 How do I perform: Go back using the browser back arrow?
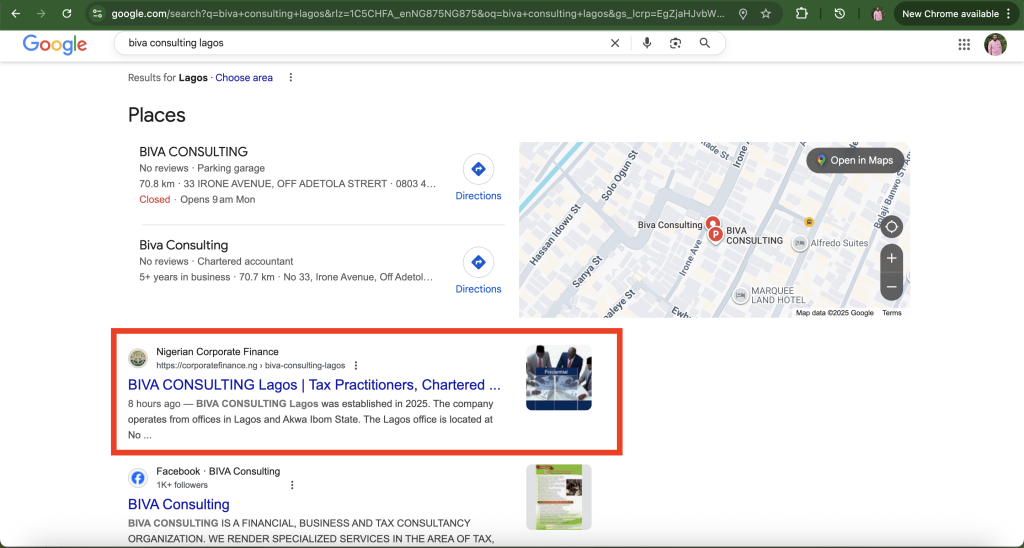(16, 14)
